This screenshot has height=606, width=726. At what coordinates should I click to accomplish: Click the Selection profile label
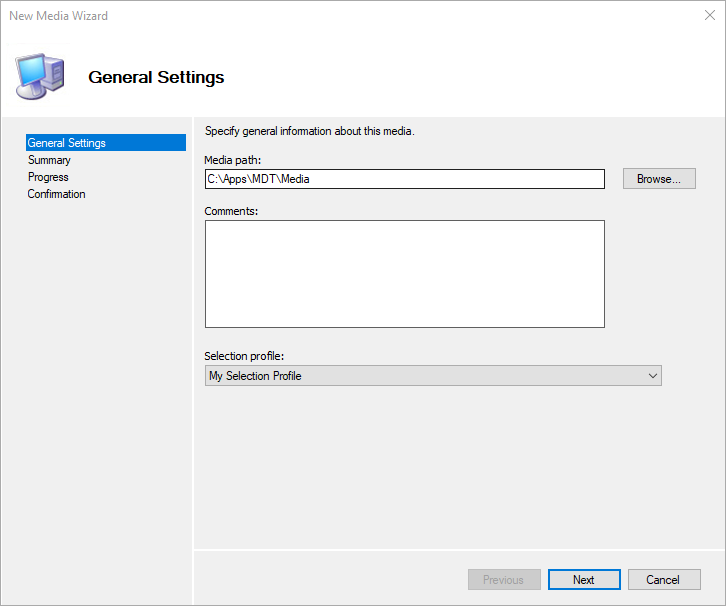coord(244,356)
